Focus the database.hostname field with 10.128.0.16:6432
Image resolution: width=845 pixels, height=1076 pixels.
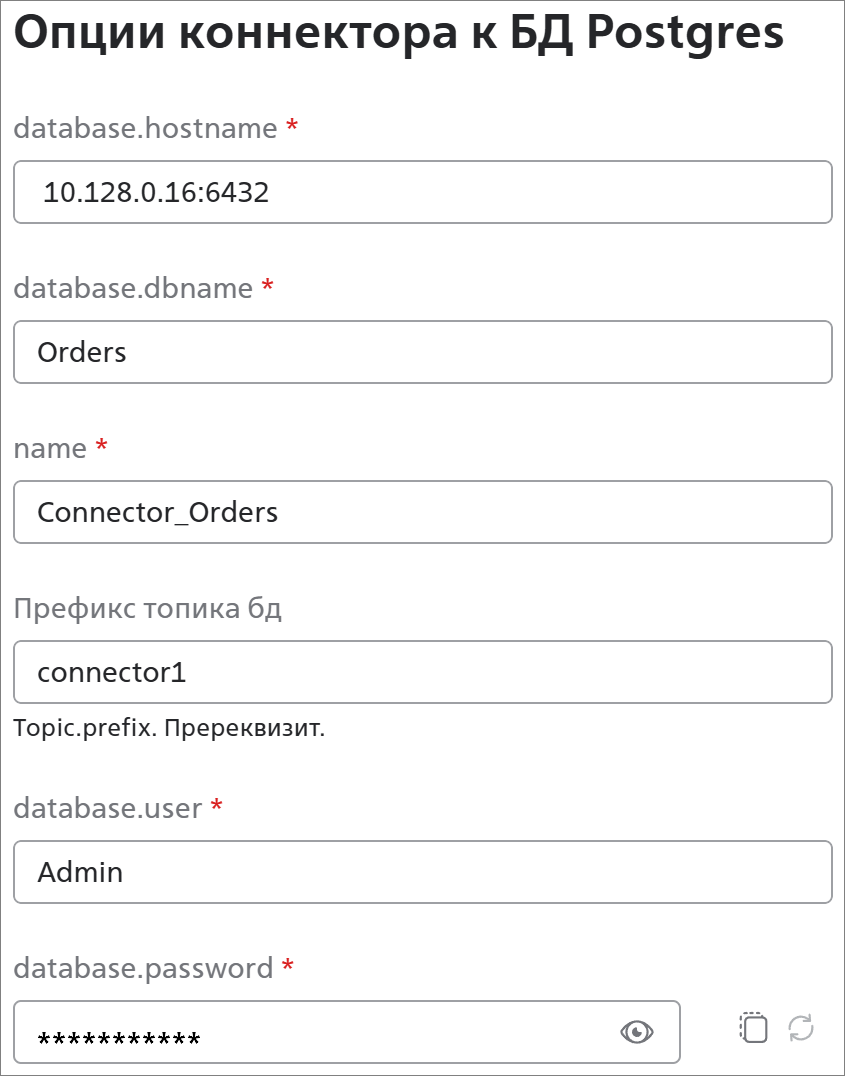coord(423,192)
